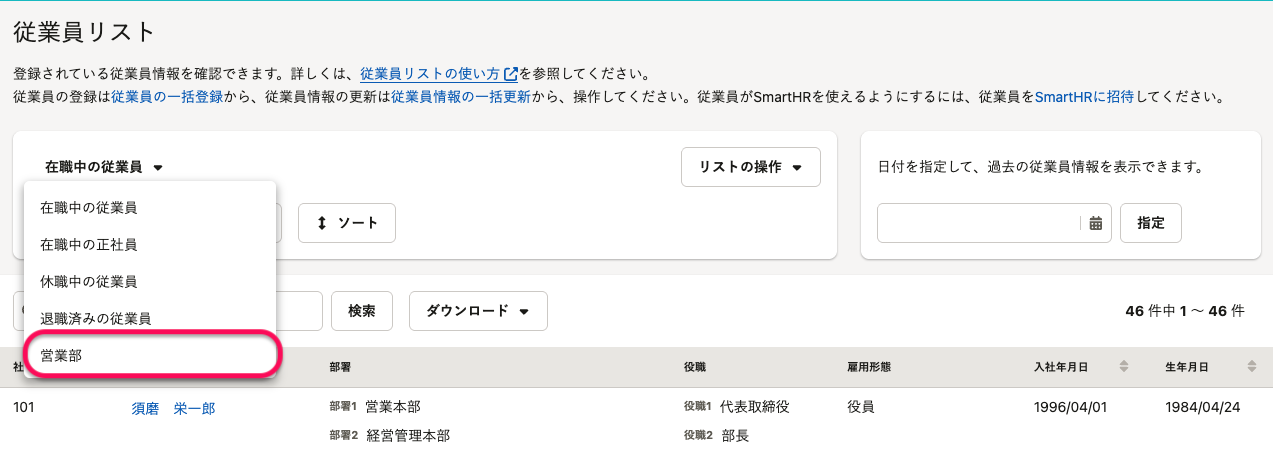This screenshot has height=454, width=1273.
Task: Follow the 従業員情報の一括更新 link
Action: [460, 98]
